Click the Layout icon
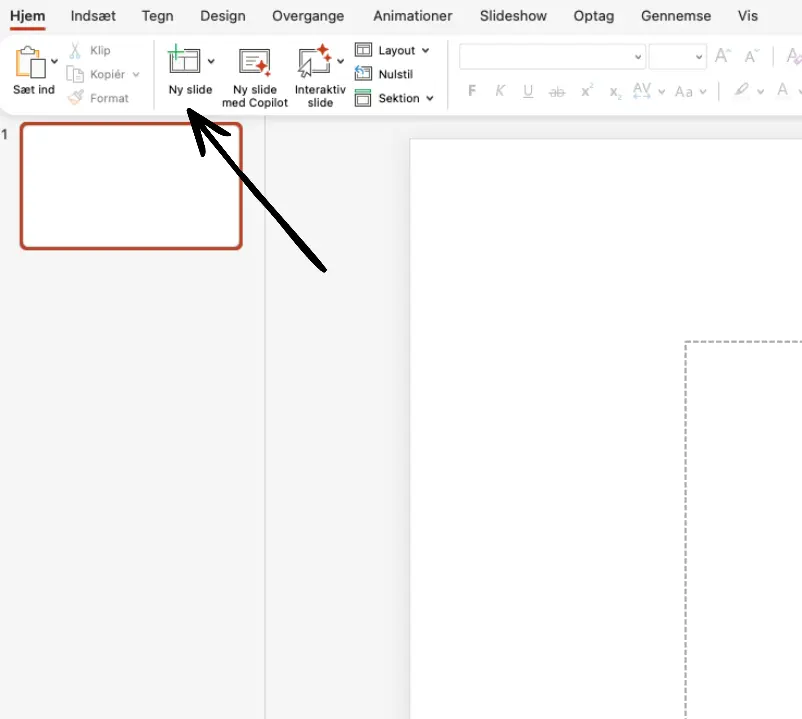Viewport: 802px width, 719px height. 363,50
